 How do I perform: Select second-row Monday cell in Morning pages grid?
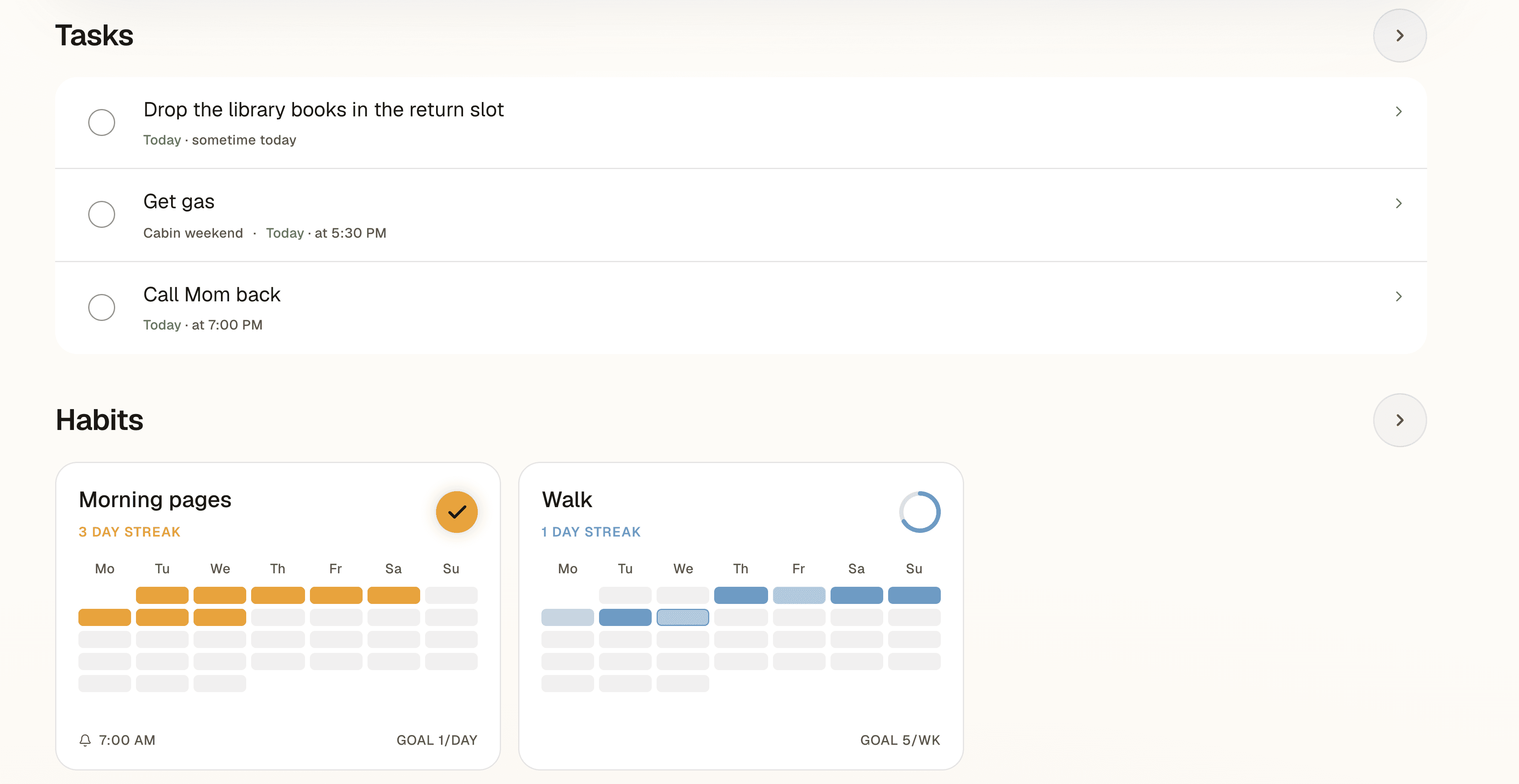click(x=105, y=618)
